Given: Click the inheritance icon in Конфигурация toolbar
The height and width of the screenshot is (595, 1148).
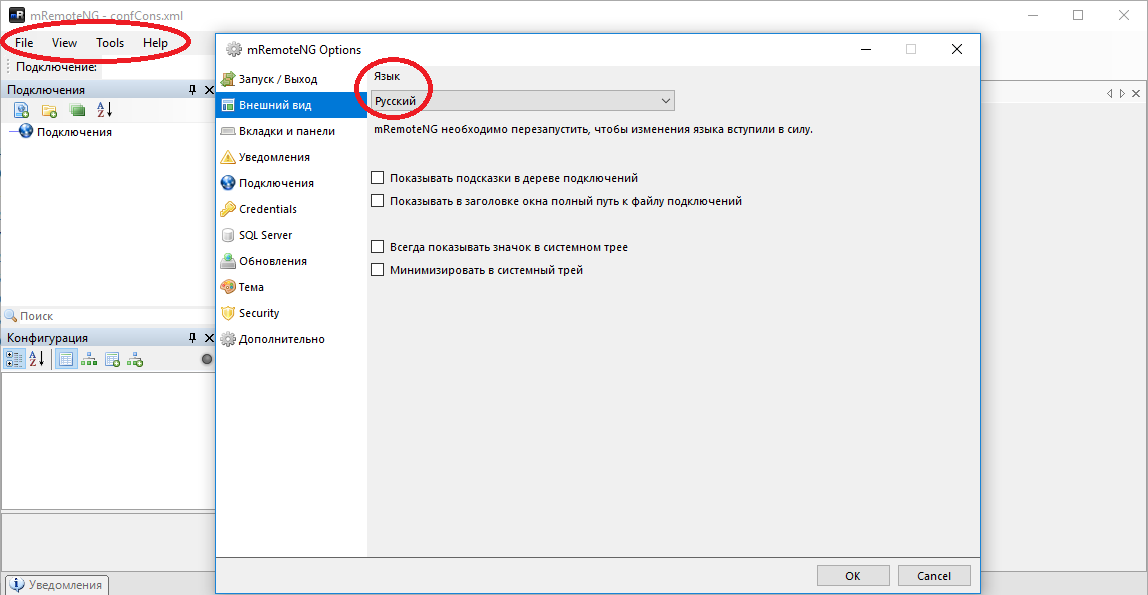Looking at the screenshot, I should click(89, 359).
